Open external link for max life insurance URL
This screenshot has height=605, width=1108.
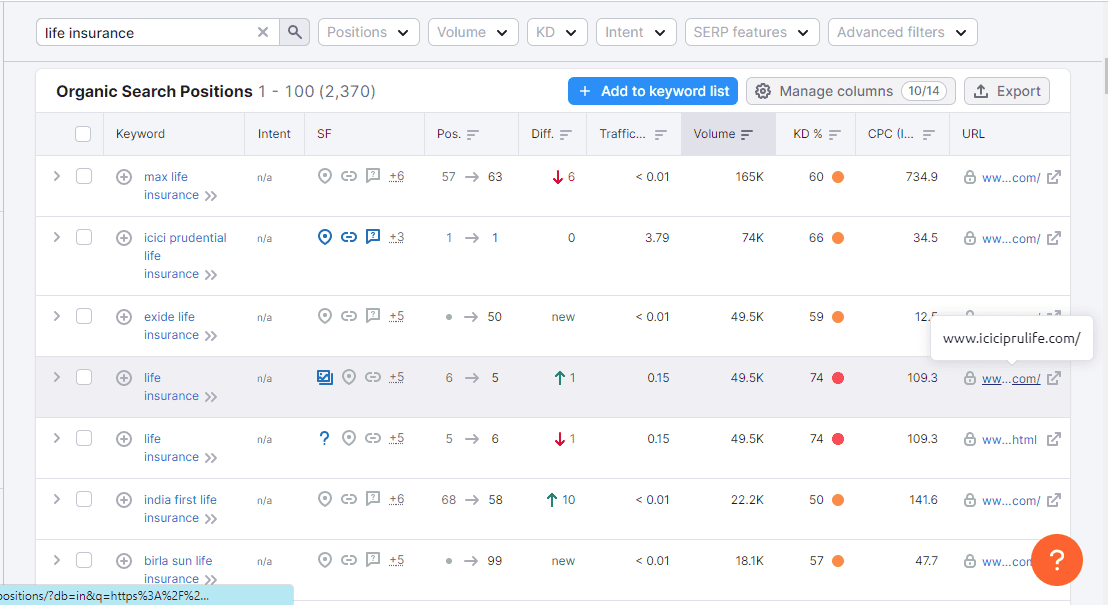coord(1054,177)
